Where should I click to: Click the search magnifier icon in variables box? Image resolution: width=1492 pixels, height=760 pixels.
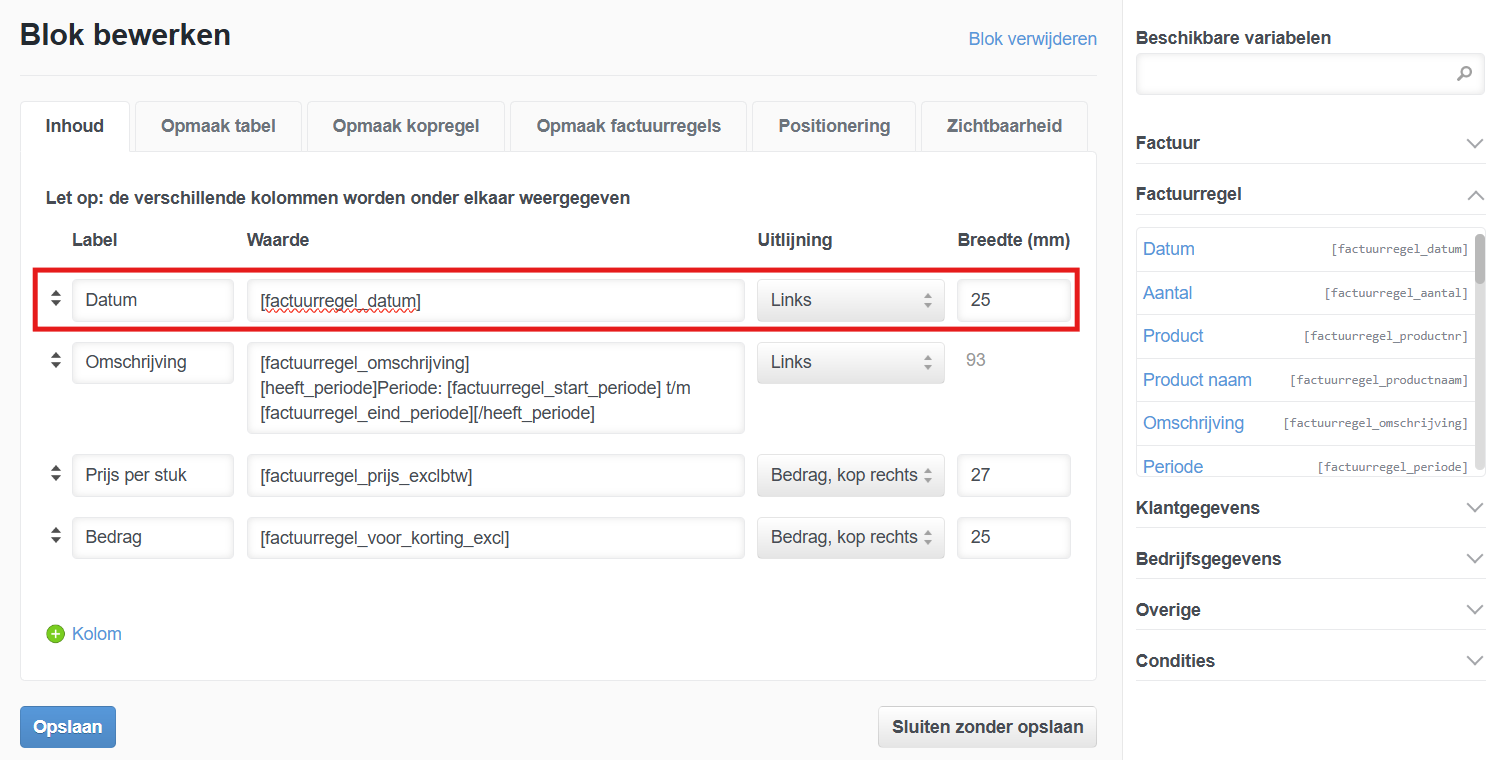point(1464,73)
